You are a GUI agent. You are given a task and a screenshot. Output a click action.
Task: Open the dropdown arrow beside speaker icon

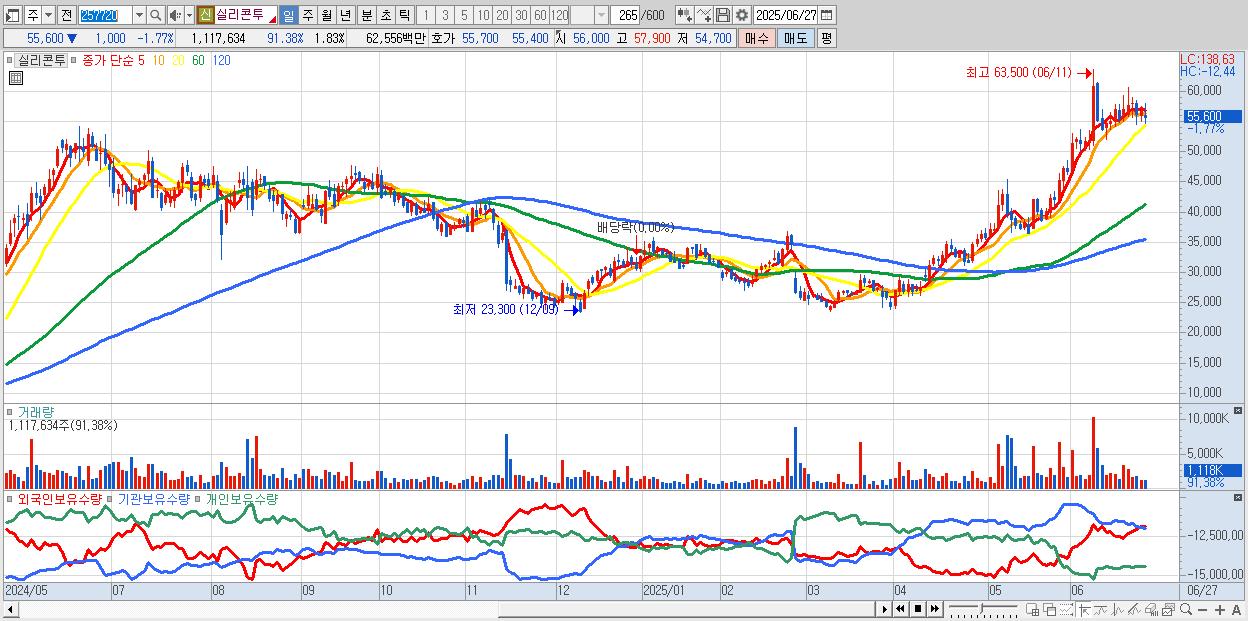(x=189, y=15)
